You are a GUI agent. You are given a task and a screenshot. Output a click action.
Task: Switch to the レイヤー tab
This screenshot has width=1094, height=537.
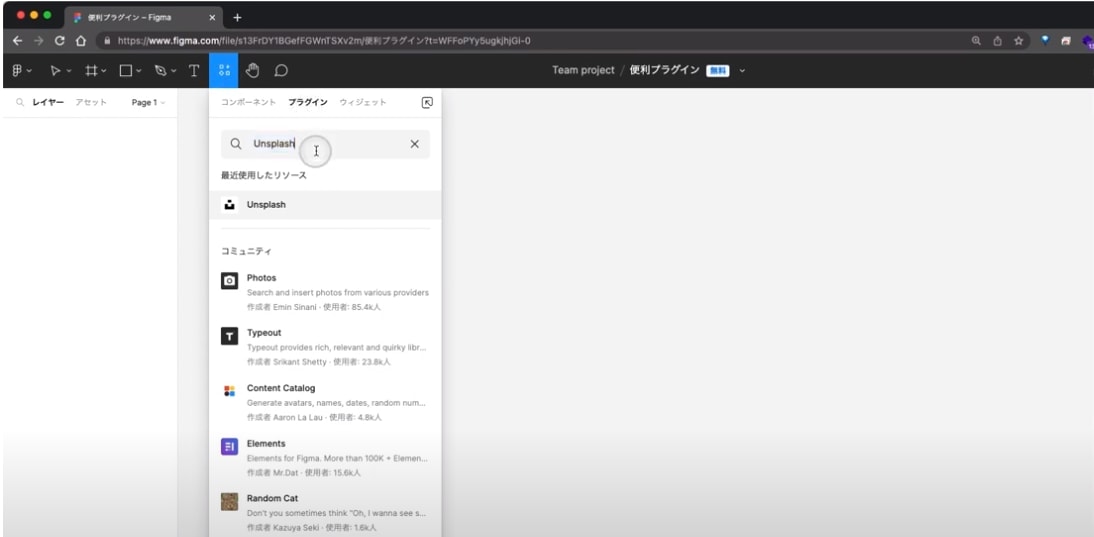(x=48, y=103)
